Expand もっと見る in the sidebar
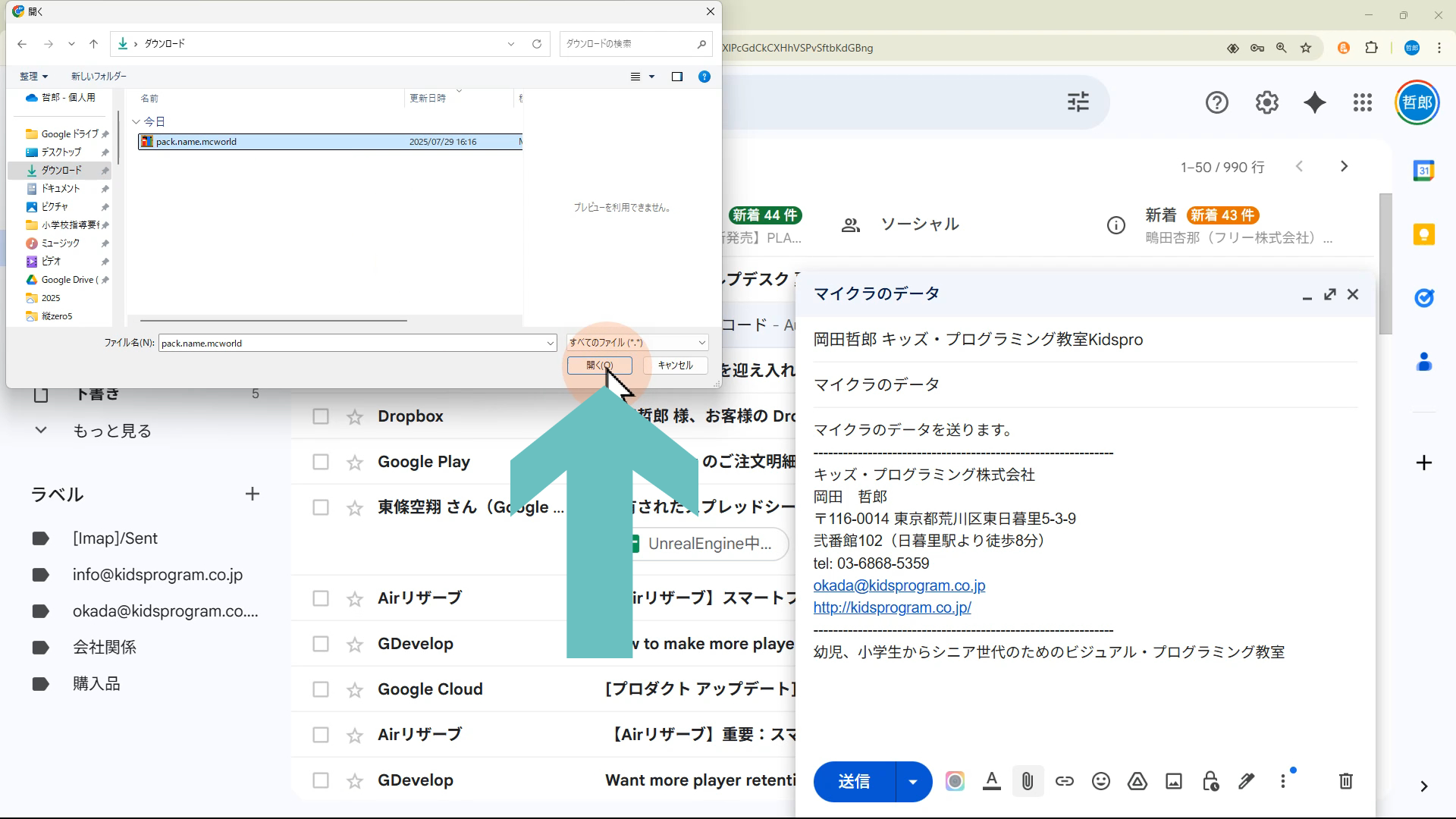1456x819 pixels. 111,431
